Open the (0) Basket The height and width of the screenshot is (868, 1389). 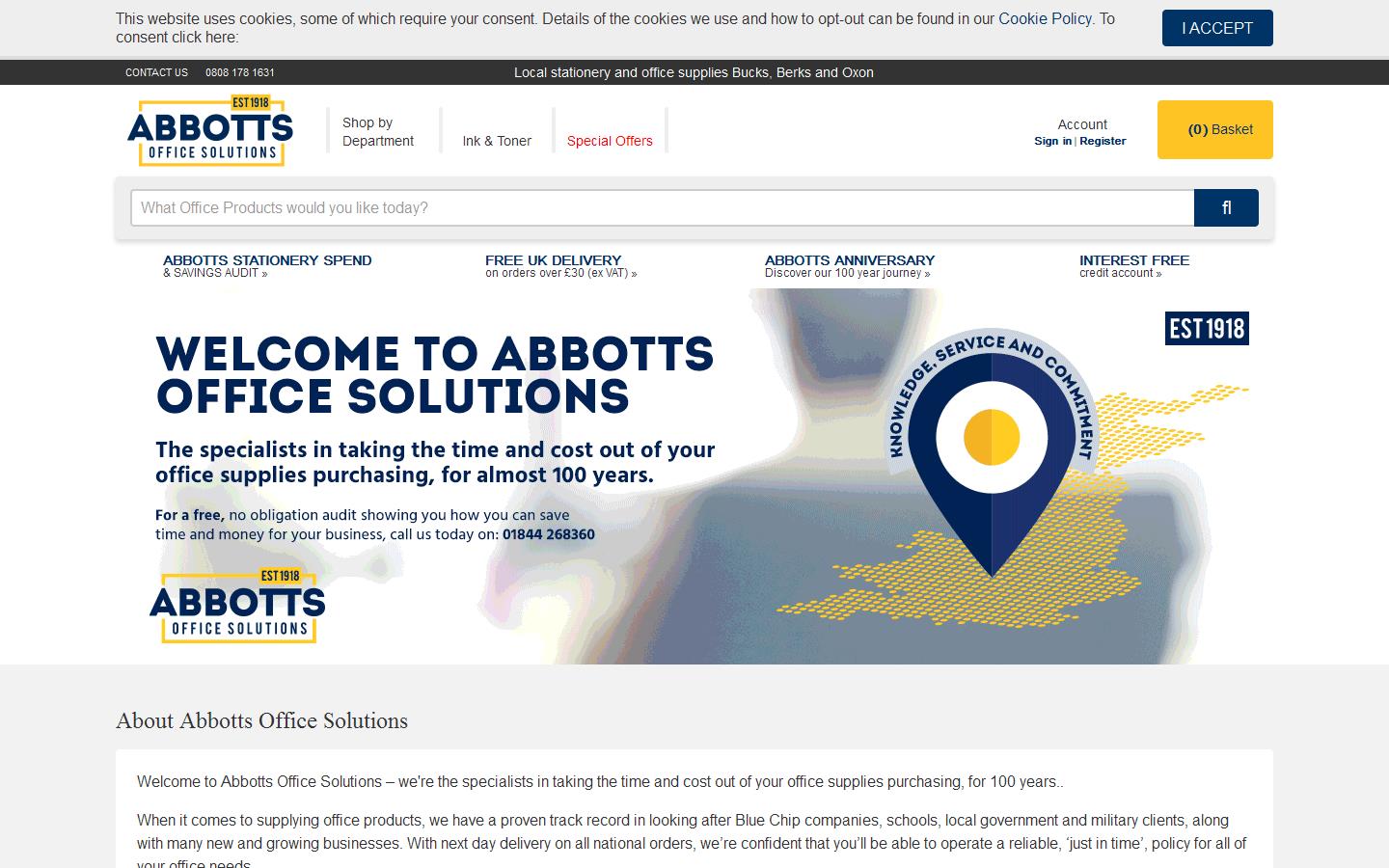tap(1214, 129)
